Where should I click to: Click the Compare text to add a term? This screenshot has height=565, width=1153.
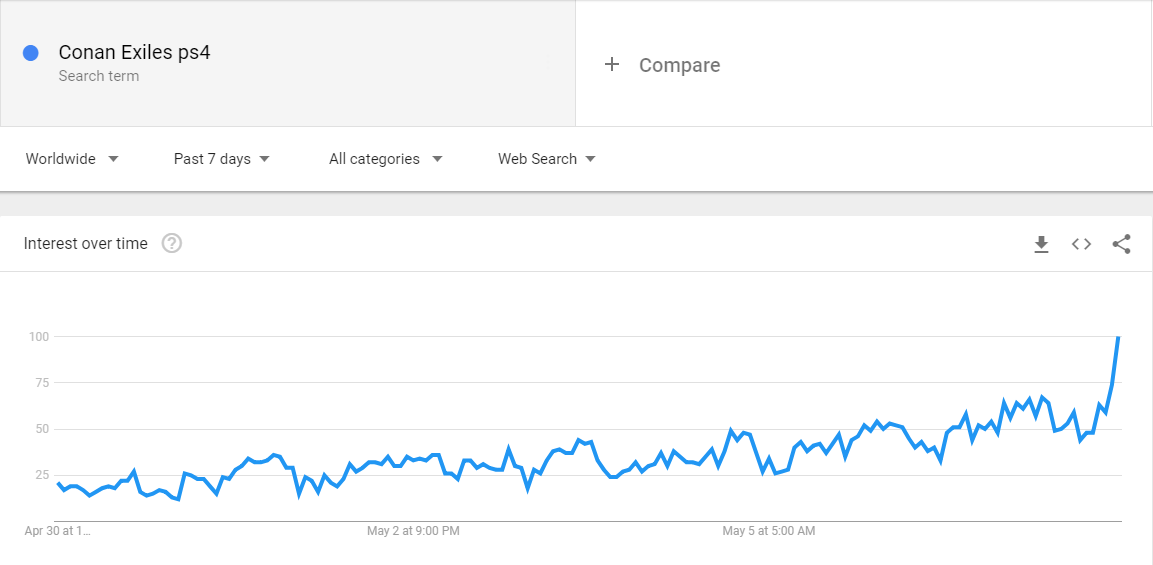pos(679,65)
